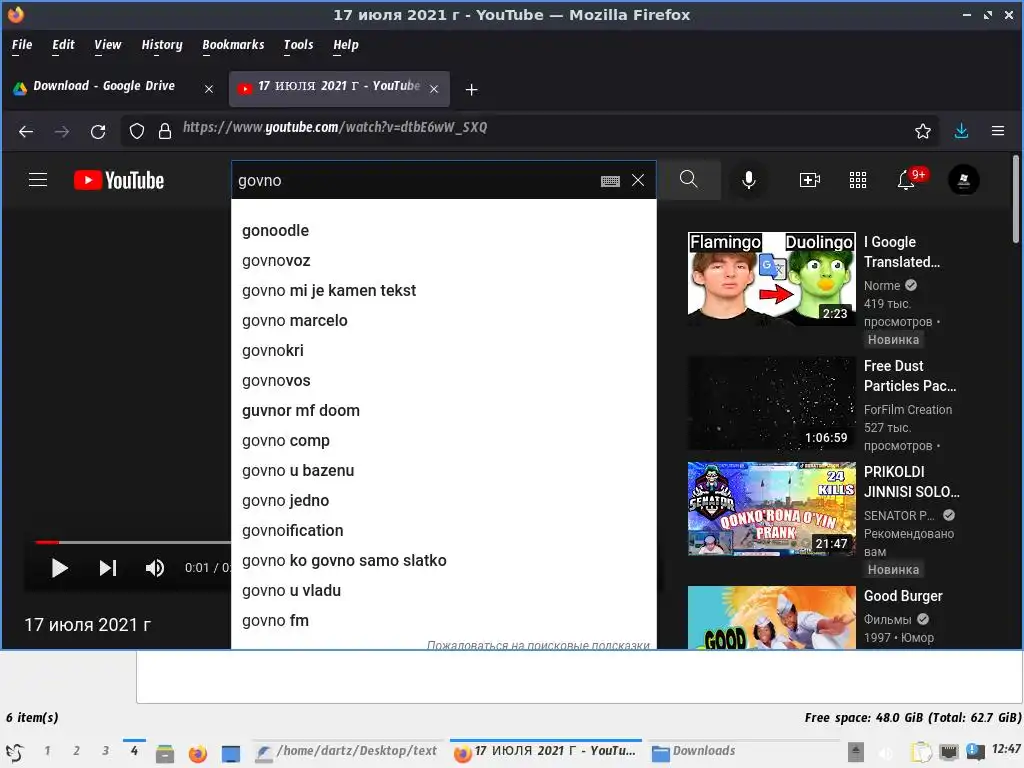Image resolution: width=1024 pixels, height=768 pixels.
Task: Open the Bookmarks menu
Action: click(233, 45)
